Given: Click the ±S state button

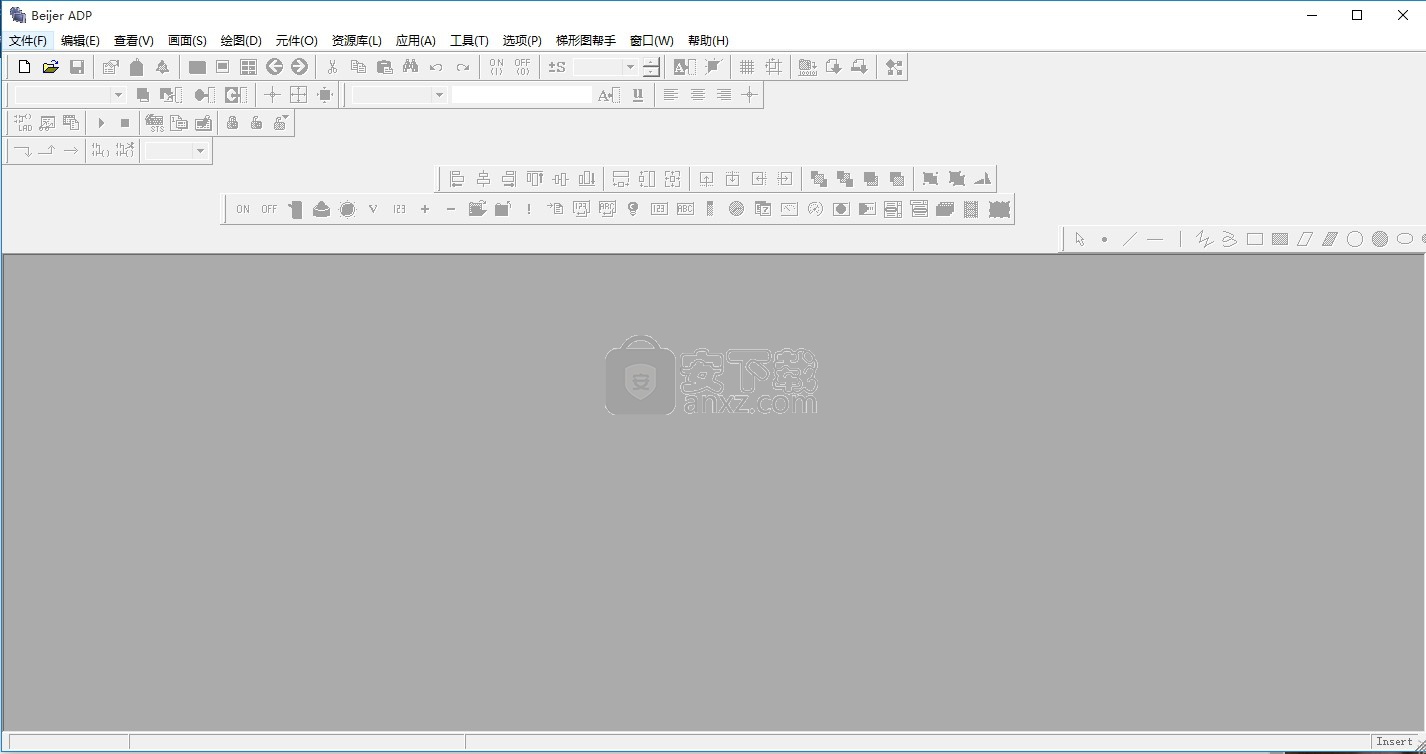Looking at the screenshot, I should pos(556,67).
